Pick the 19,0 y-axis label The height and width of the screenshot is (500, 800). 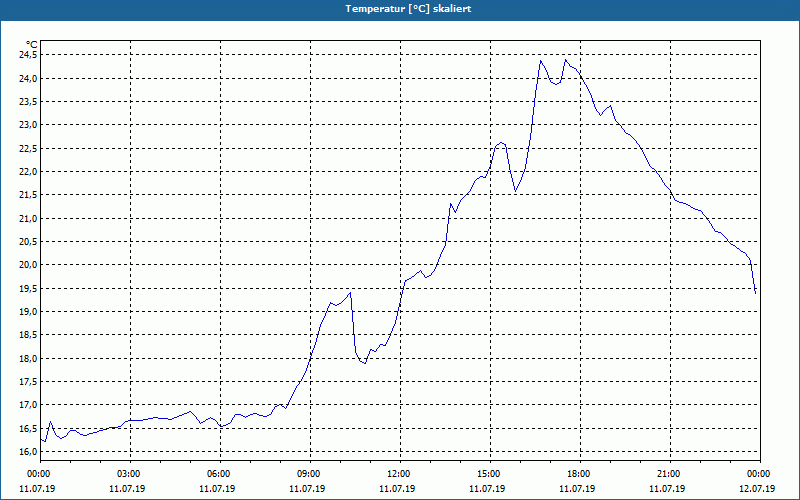pos(28,311)
